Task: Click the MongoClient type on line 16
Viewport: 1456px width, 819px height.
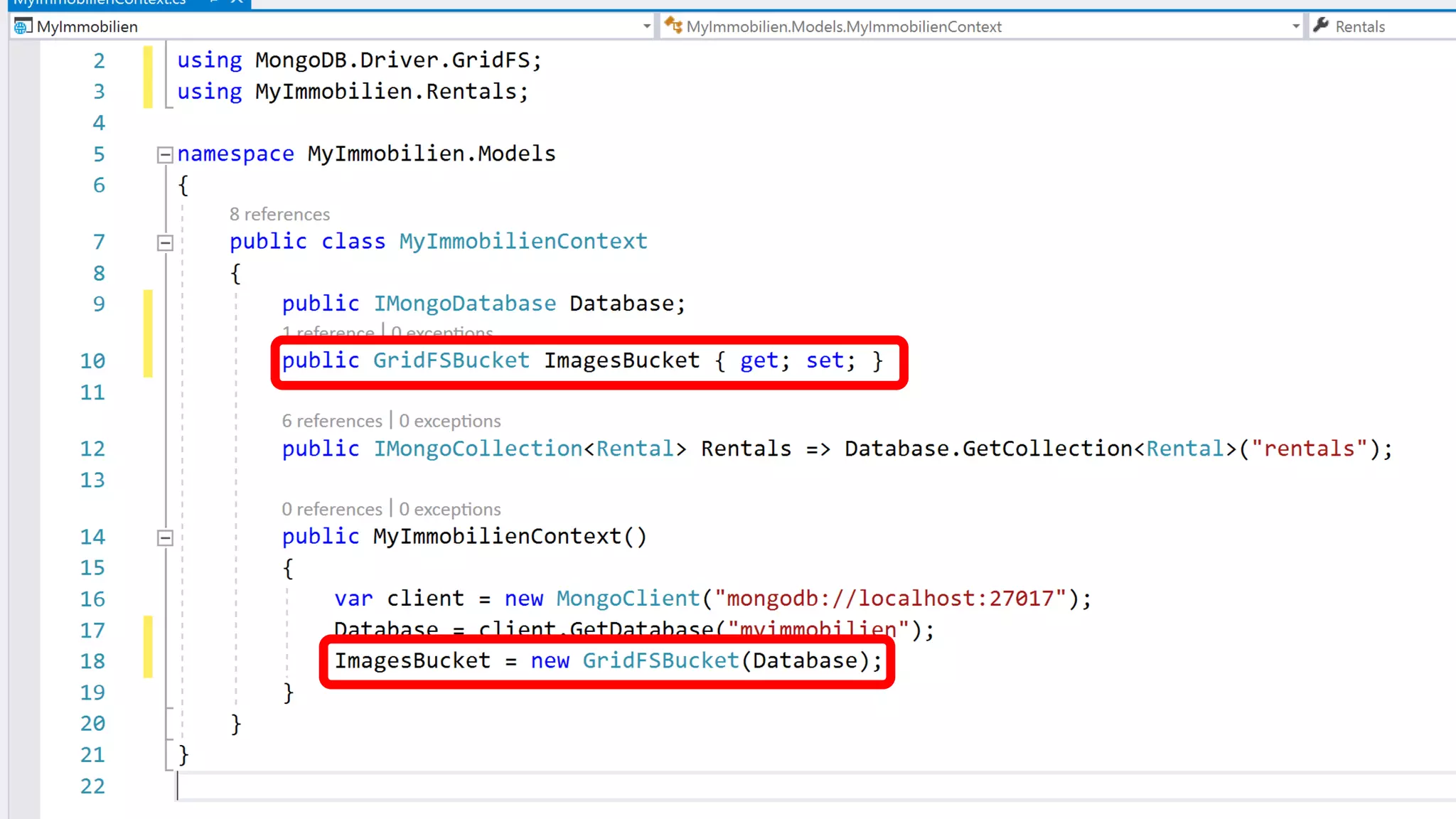Action: click(628, 599)
